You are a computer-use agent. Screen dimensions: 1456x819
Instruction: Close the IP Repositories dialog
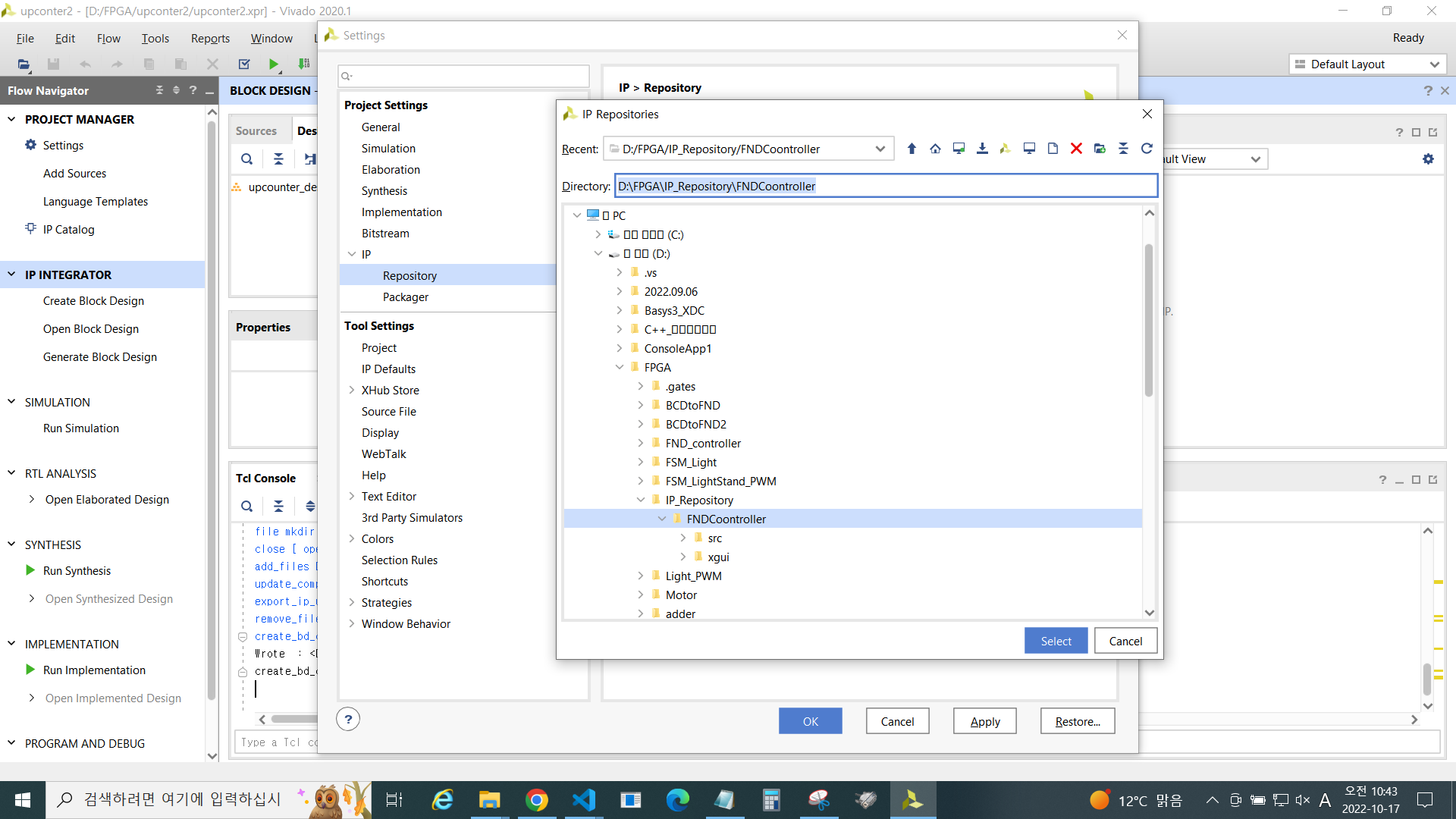pyautogui.click(x=1147, y=114)
